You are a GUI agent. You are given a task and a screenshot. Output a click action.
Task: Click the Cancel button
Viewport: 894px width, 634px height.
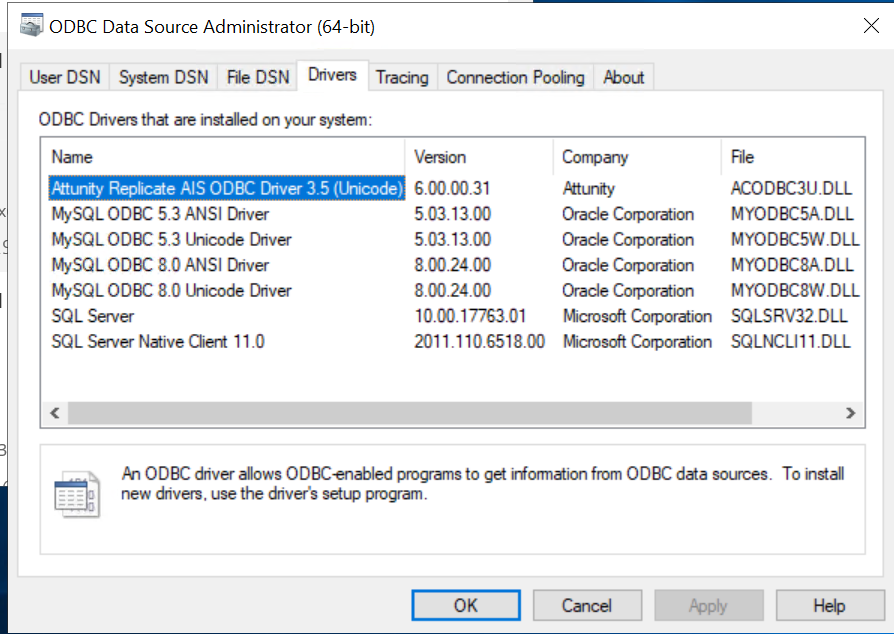tap(586, 605)
